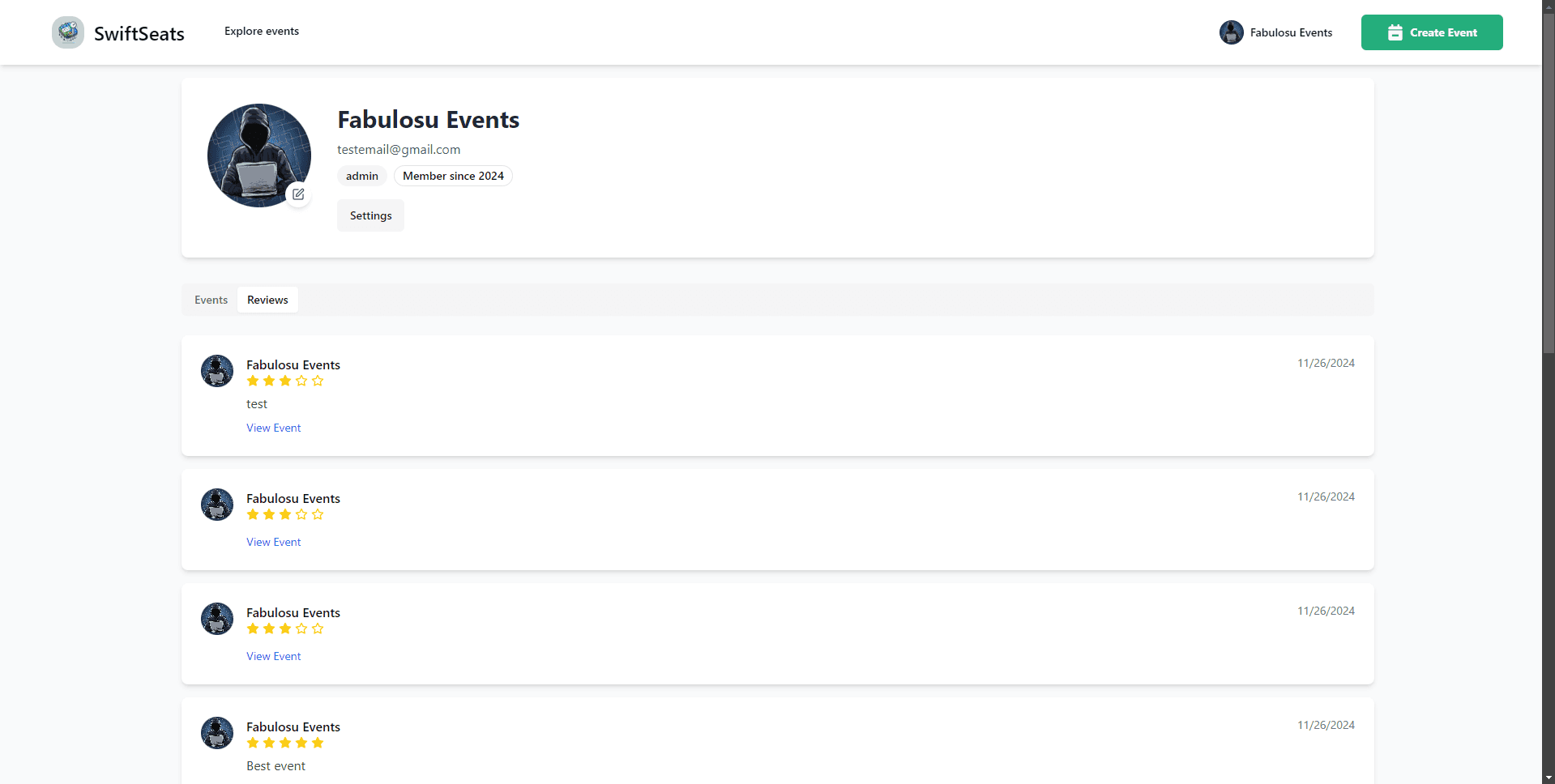Click the Fabulosu Events account name in navbar

click(x=1291, y=32)
